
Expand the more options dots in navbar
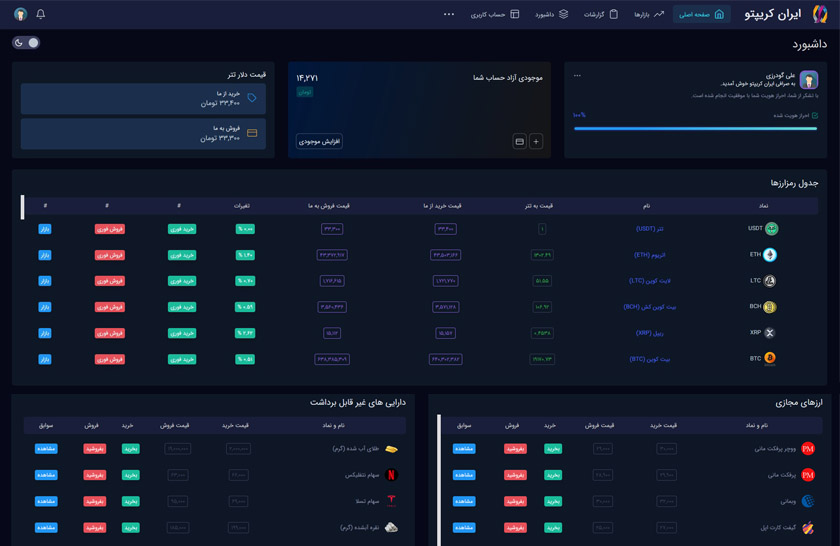point(449,14)
